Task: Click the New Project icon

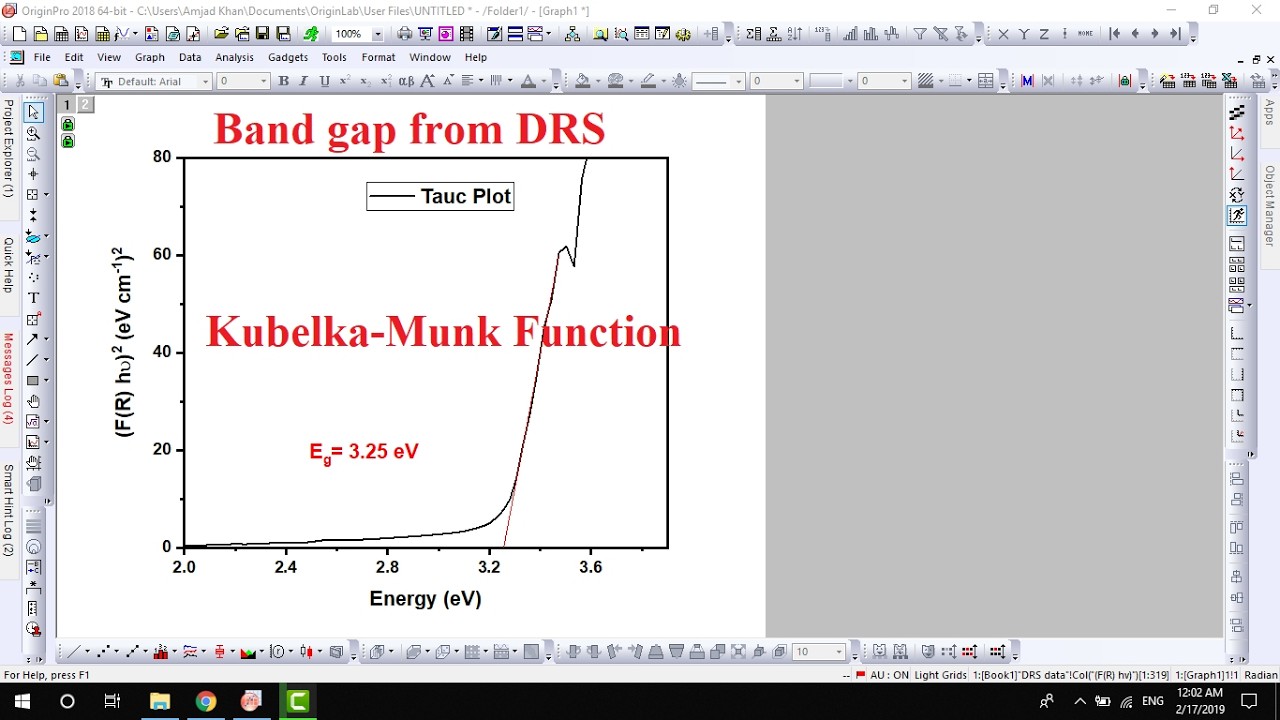Action: tap(19, 34)
